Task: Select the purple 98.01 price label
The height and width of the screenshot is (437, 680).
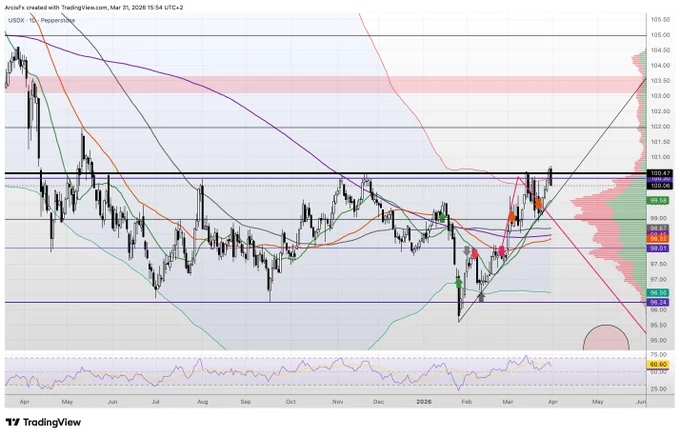Action: pos(659,248)
